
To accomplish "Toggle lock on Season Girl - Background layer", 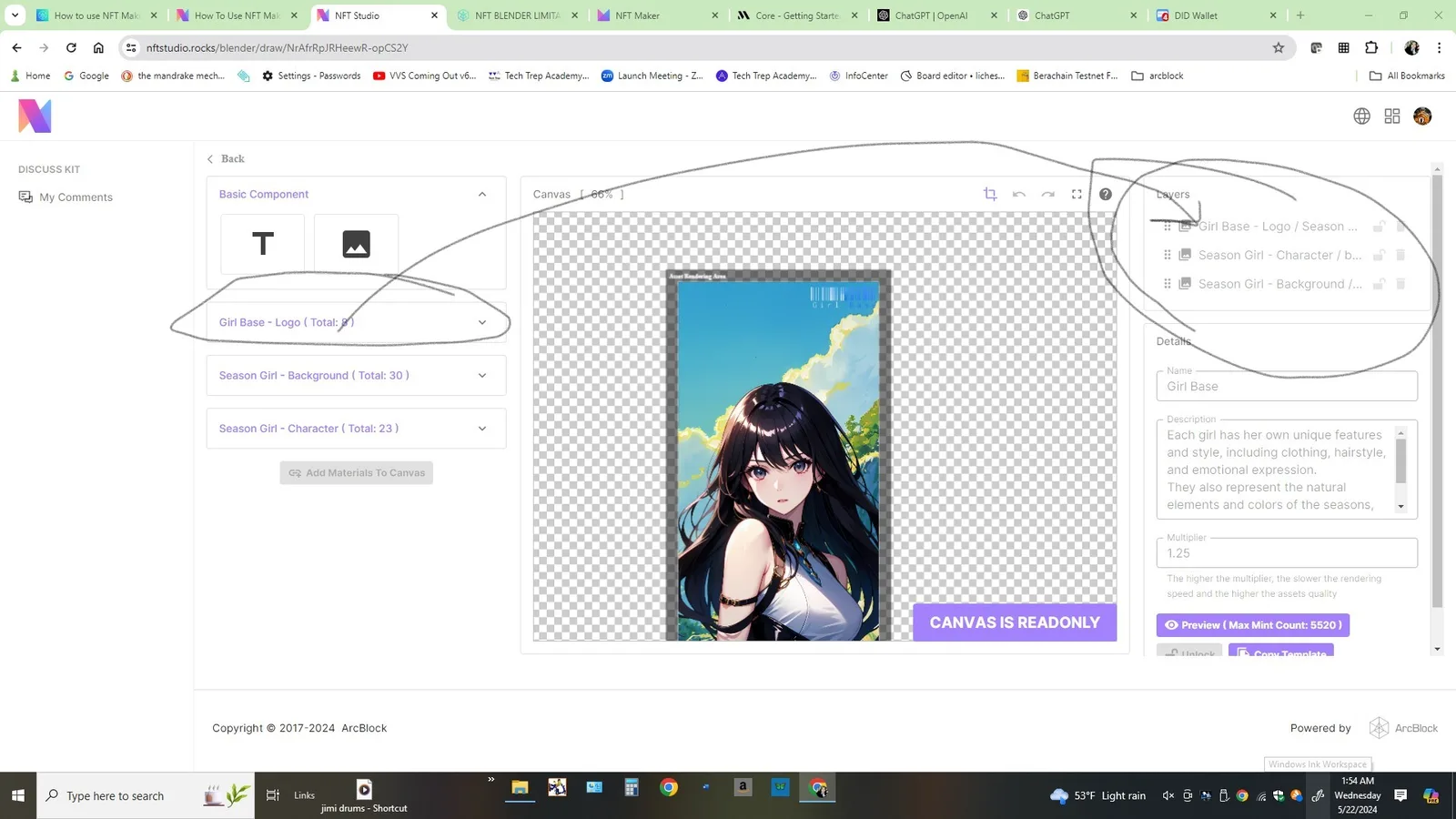I will pyautogui.click(x=1379, y=284).
